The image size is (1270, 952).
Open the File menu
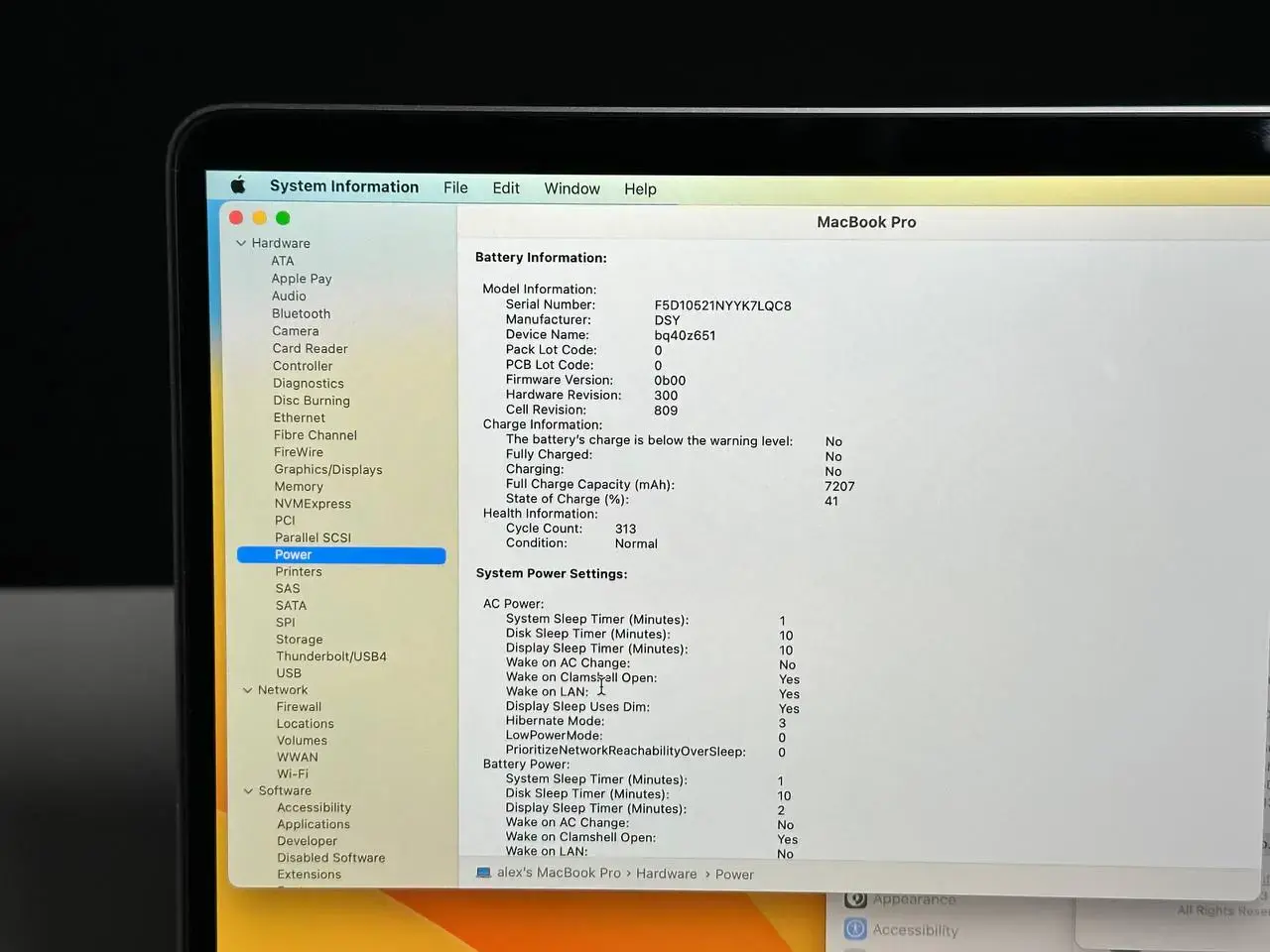(x=455, y=187)
